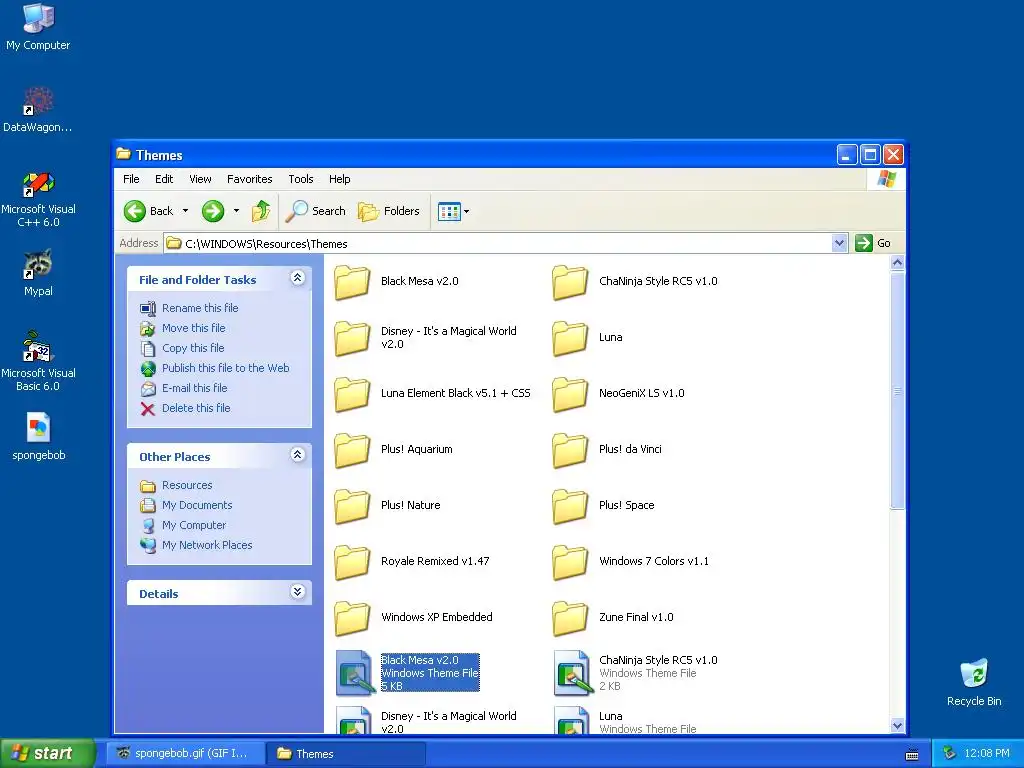Go to Resources in Other Places

point(187,485)
